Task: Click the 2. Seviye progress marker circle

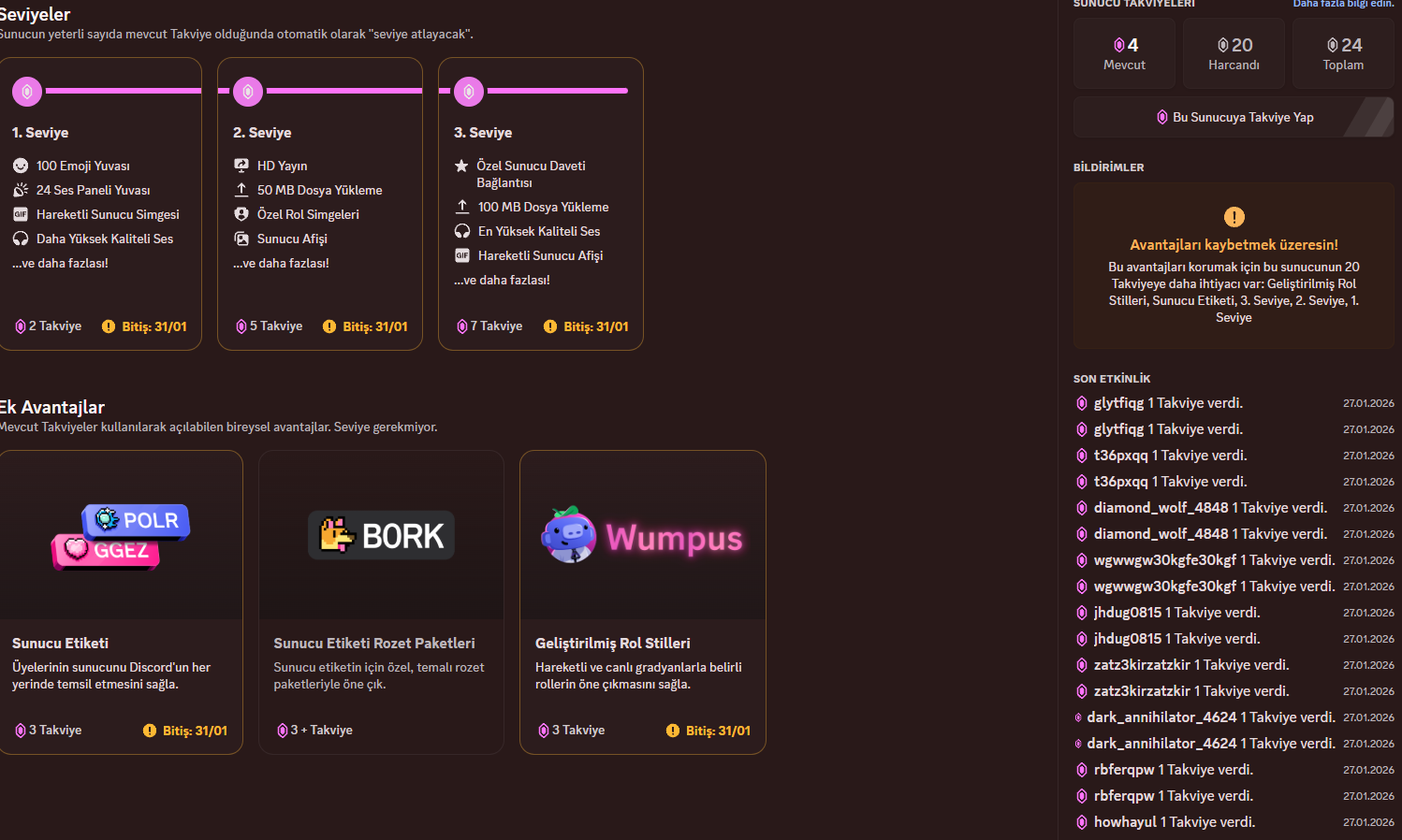Action: pyautogui.click(x=248, y=92)
